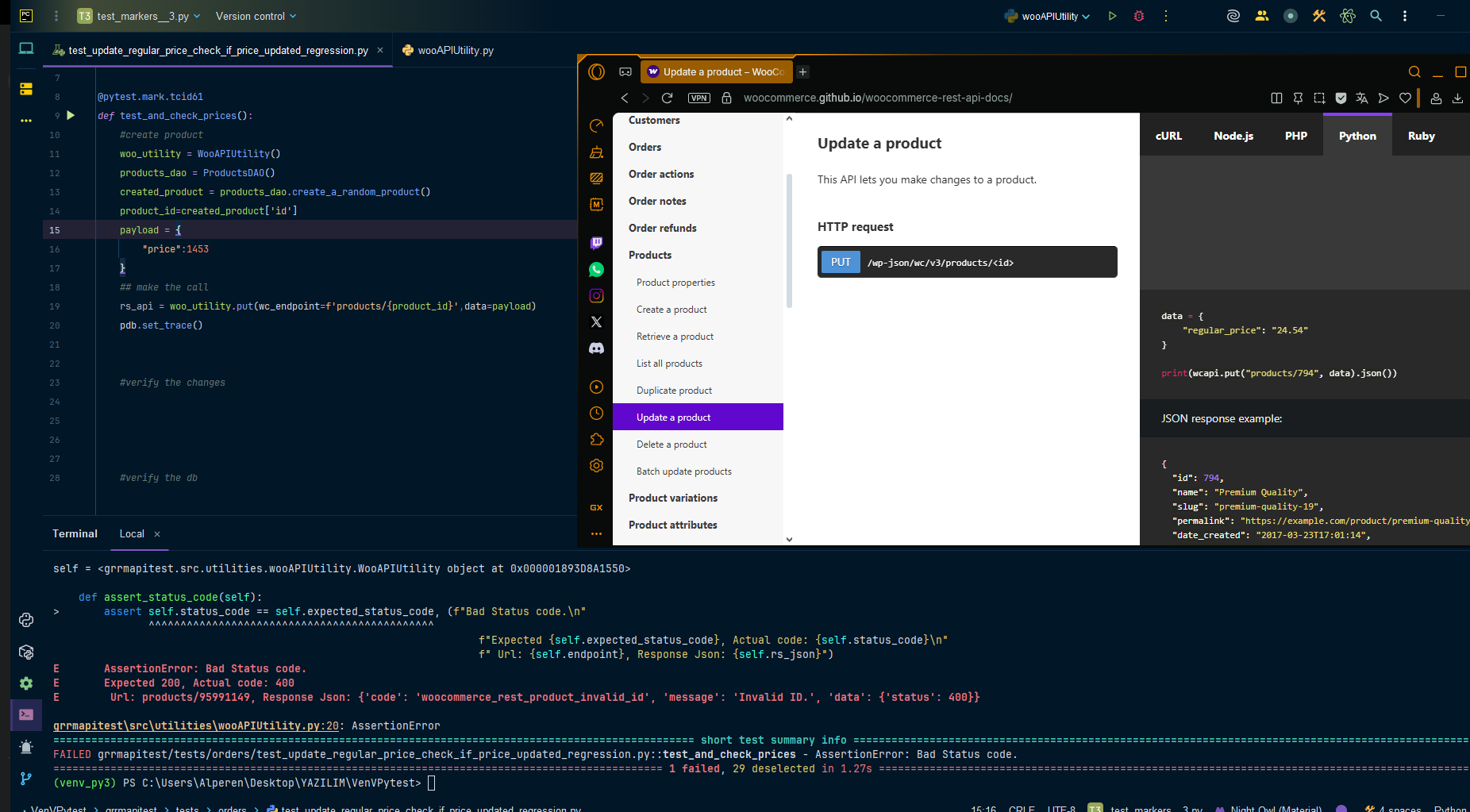The width and height of the screenshot is (1470, 812).
Task: Open Opera player sidebar icon
Action: tap(596, 387)
